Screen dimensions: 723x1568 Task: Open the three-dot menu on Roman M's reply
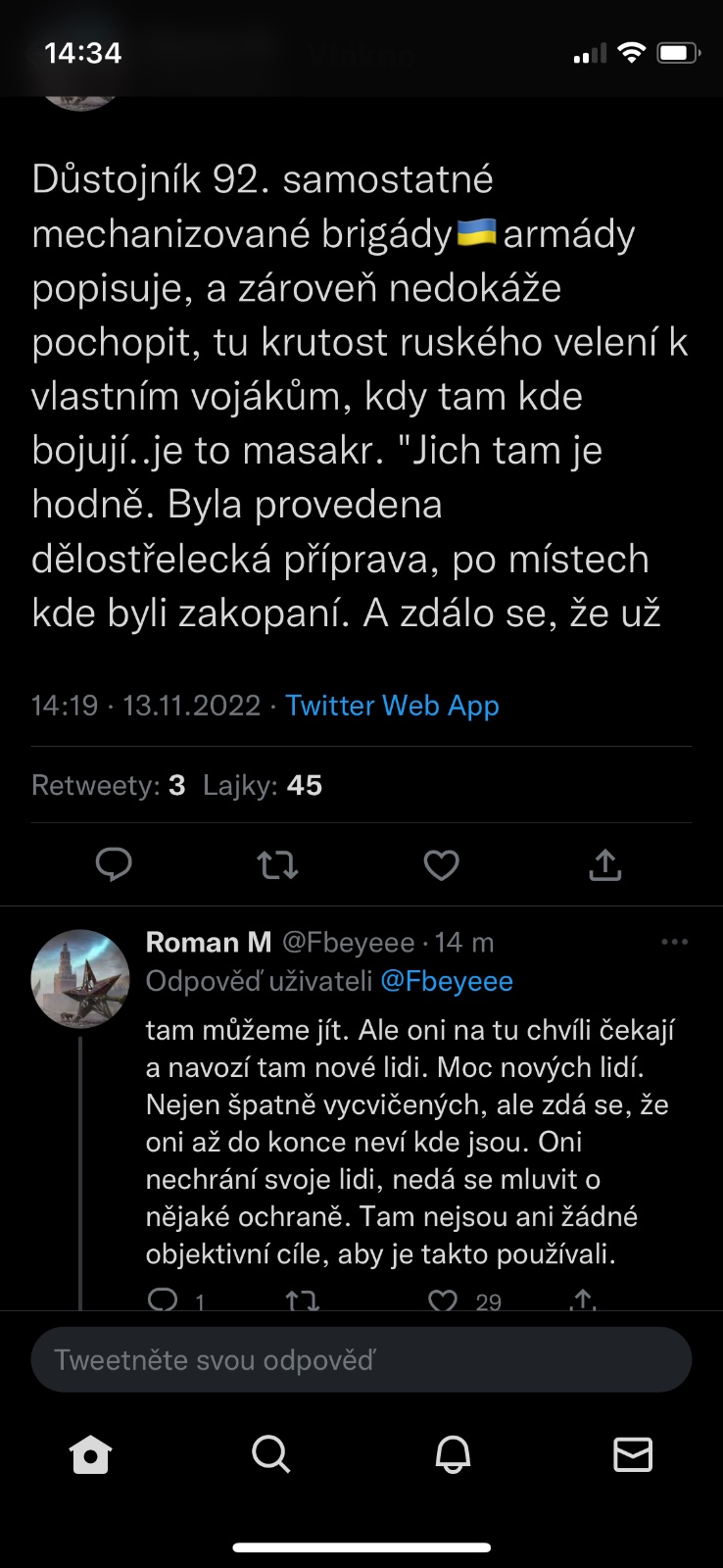(675, 942)
